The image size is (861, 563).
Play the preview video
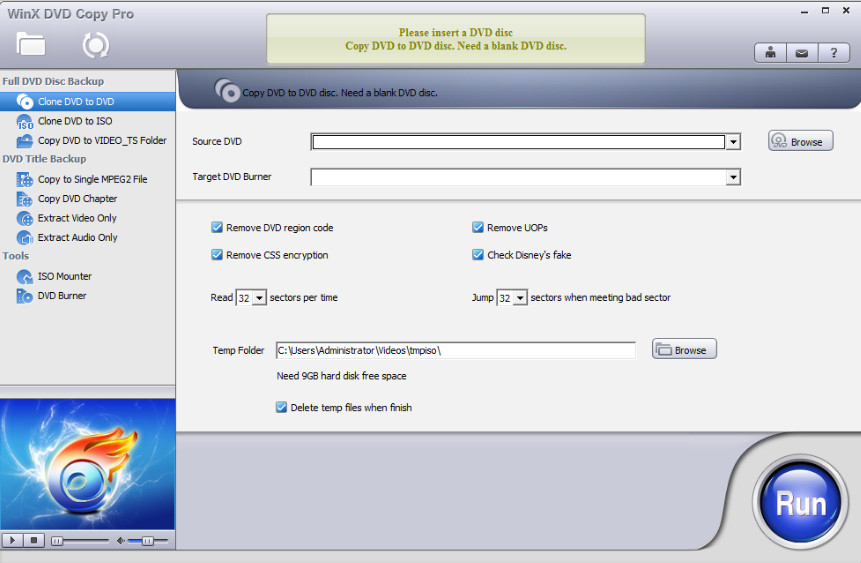[12, 540]
